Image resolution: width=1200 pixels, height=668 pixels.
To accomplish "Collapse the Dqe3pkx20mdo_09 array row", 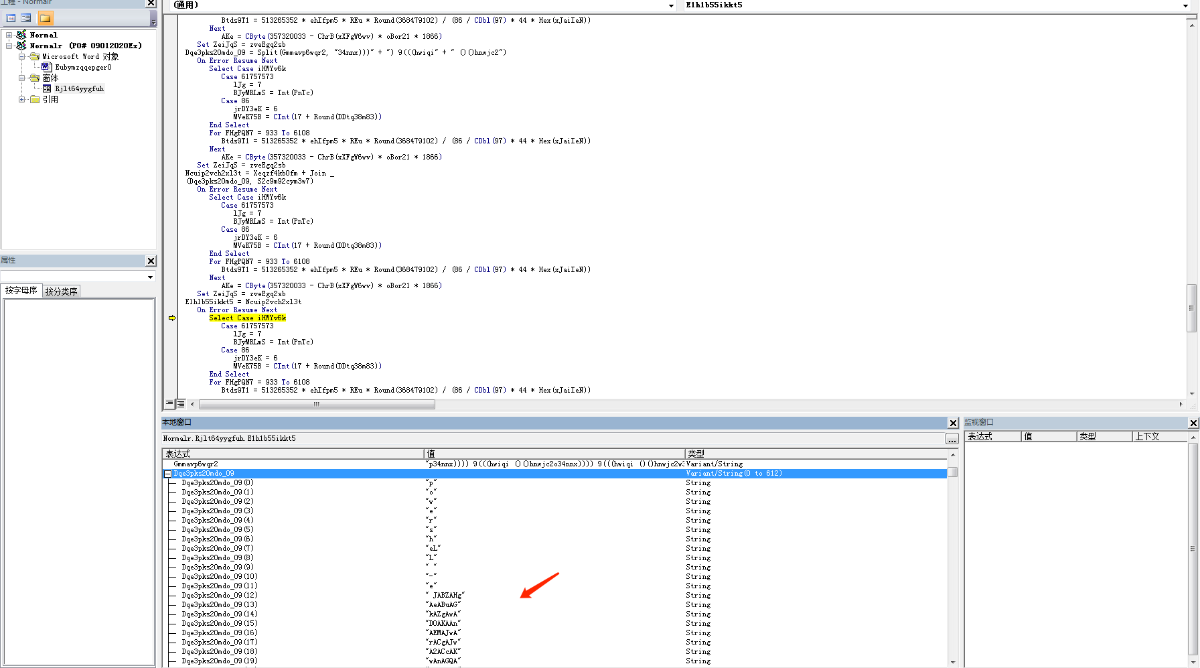I will tap(168, 473).
